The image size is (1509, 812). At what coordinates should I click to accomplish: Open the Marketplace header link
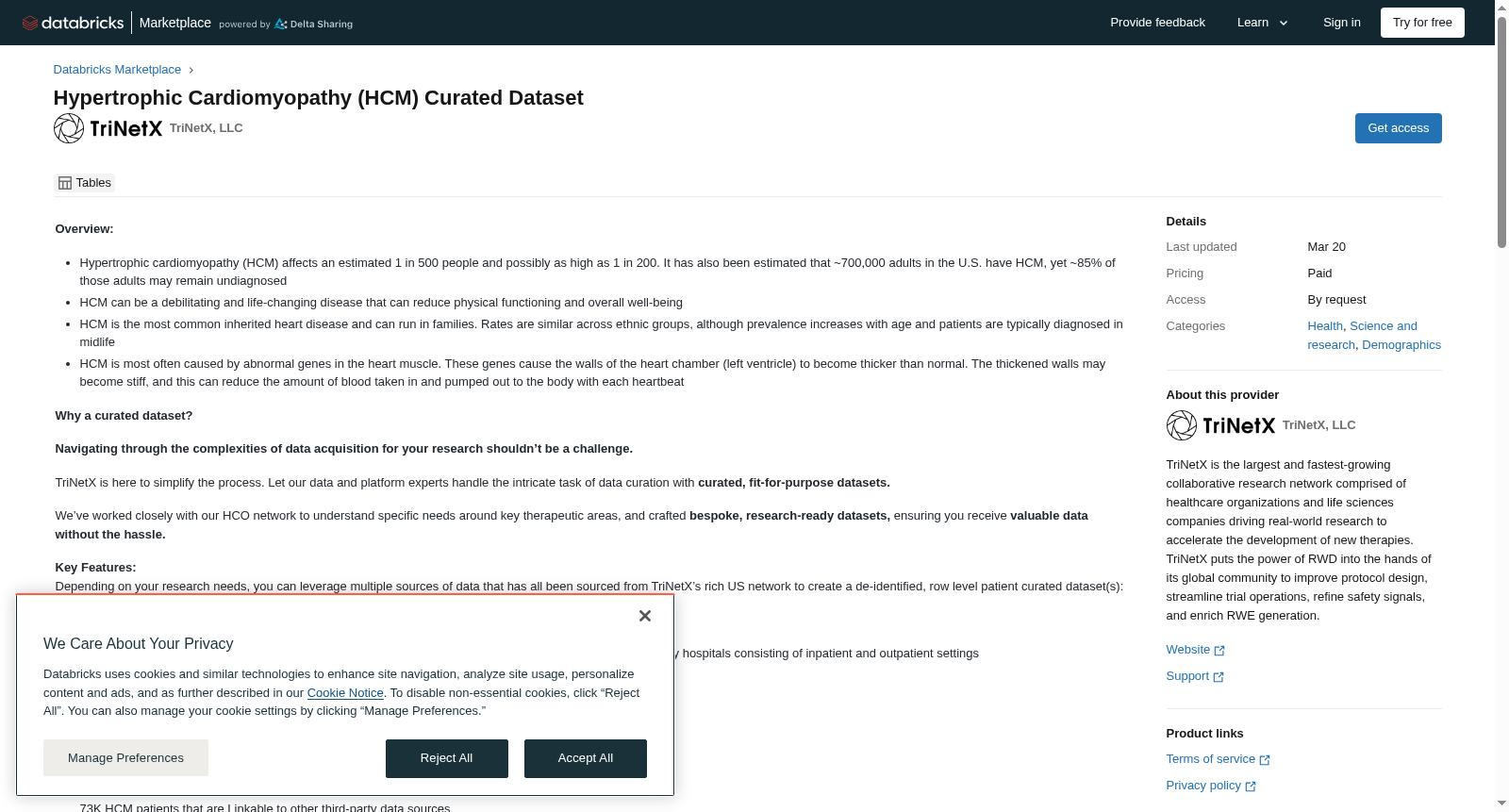click(175, 23)
